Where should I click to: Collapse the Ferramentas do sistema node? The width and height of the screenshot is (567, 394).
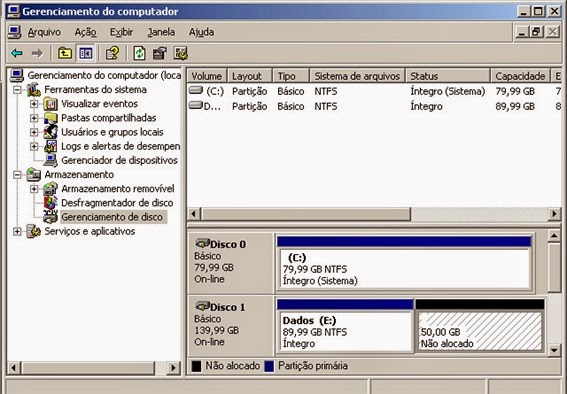click(17, 90)
